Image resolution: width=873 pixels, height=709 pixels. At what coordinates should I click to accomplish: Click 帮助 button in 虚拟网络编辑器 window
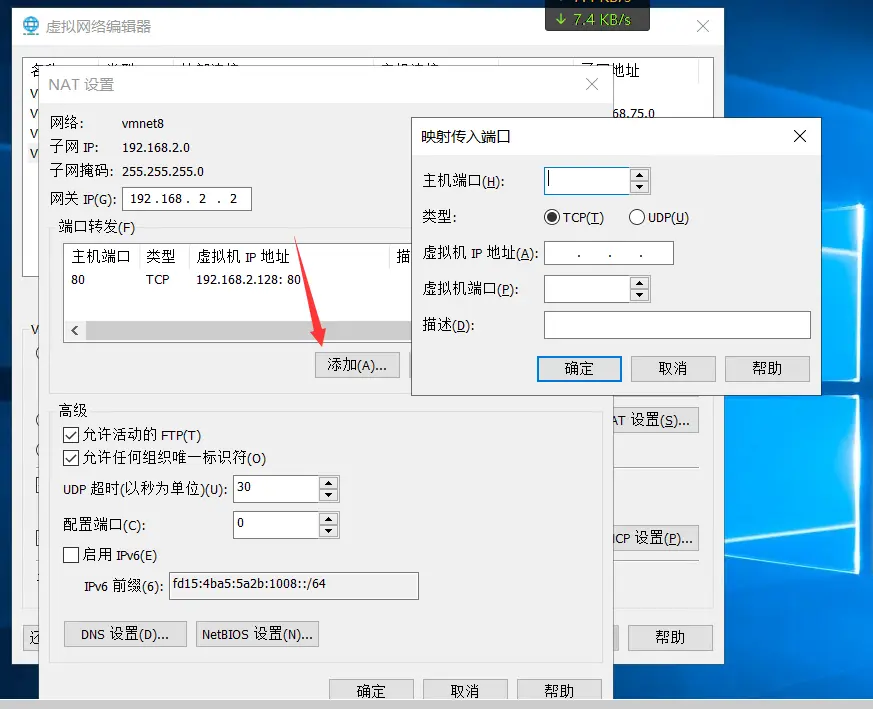click(670, 638)
